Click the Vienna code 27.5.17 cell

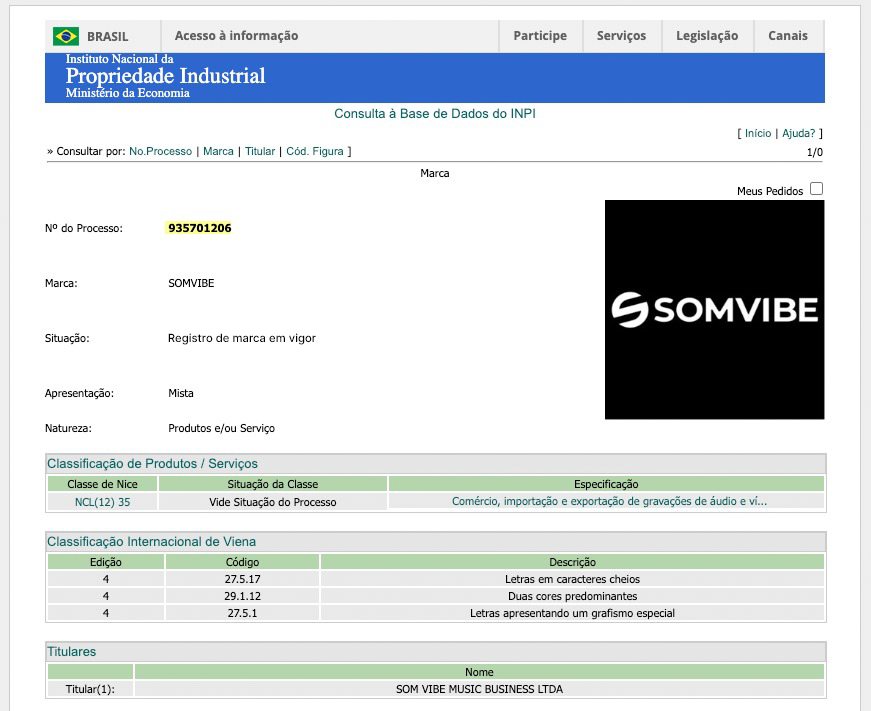click(x=242, y=579)
